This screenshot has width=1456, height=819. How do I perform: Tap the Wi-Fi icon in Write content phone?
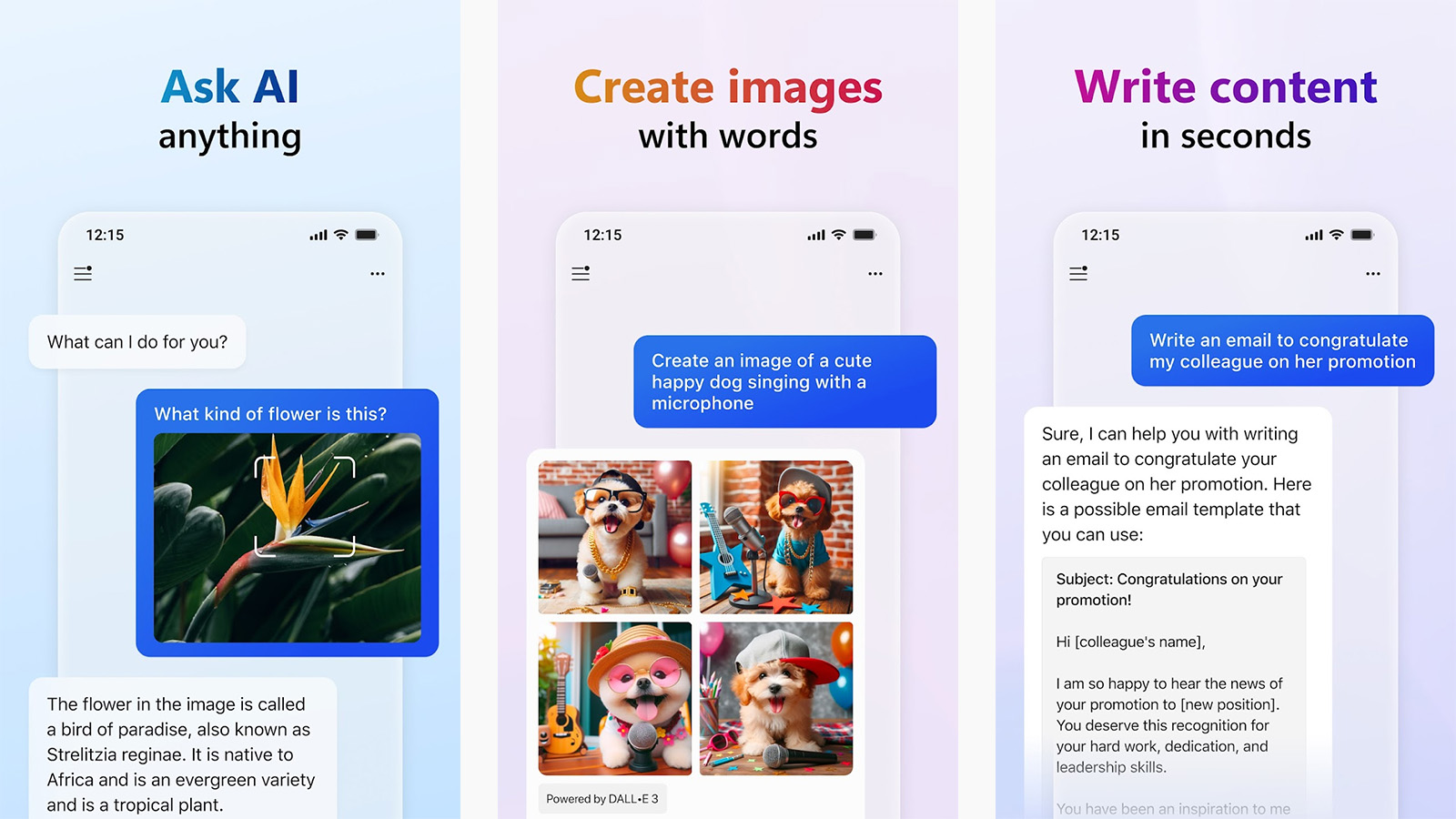tap(1337, 235)
